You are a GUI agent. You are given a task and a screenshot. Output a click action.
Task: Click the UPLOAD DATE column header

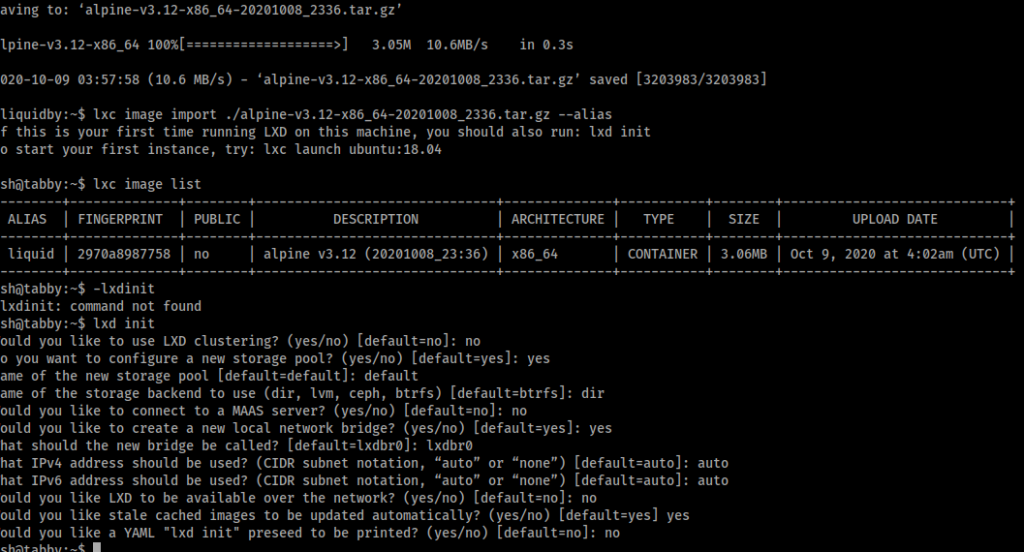895,219
